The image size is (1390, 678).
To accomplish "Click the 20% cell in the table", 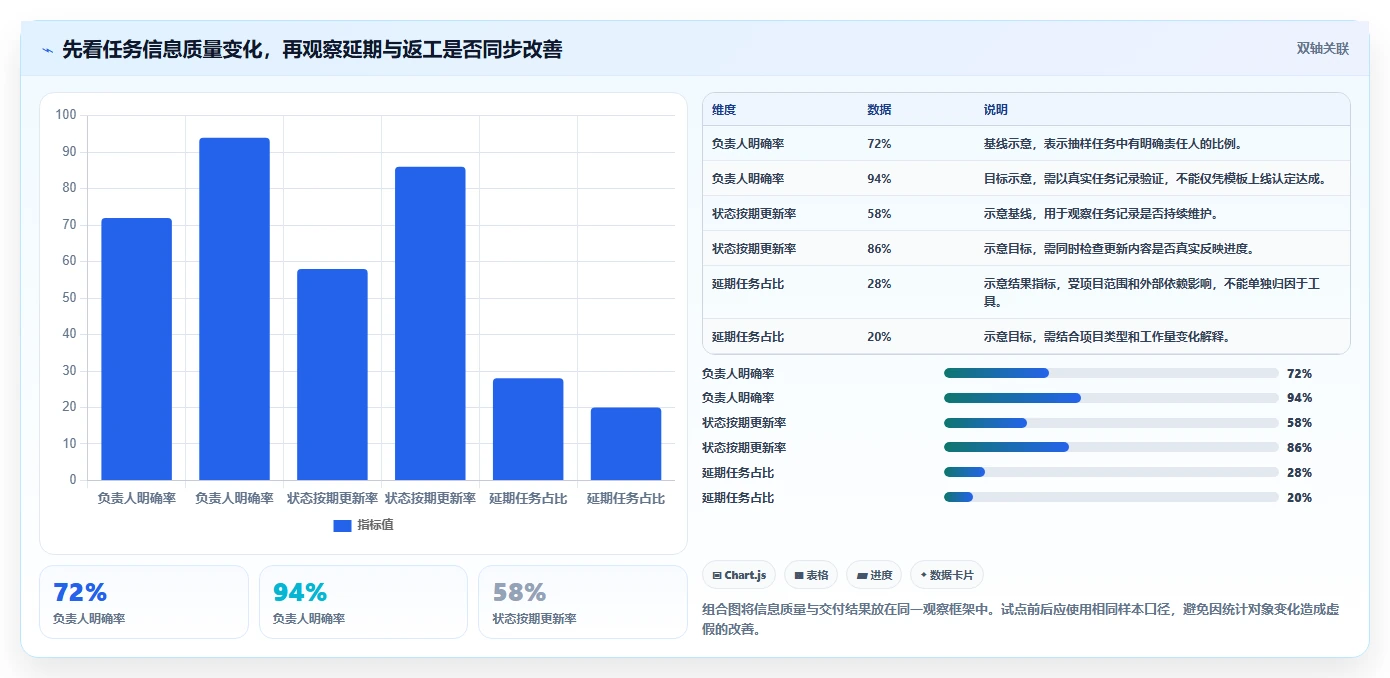I will click(x=879, y=337).
